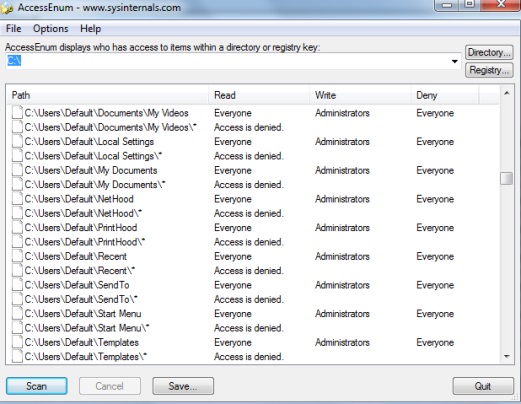Click file icon for PrintHood\* row
Screen dimensions: 521x404
[17, 242]
